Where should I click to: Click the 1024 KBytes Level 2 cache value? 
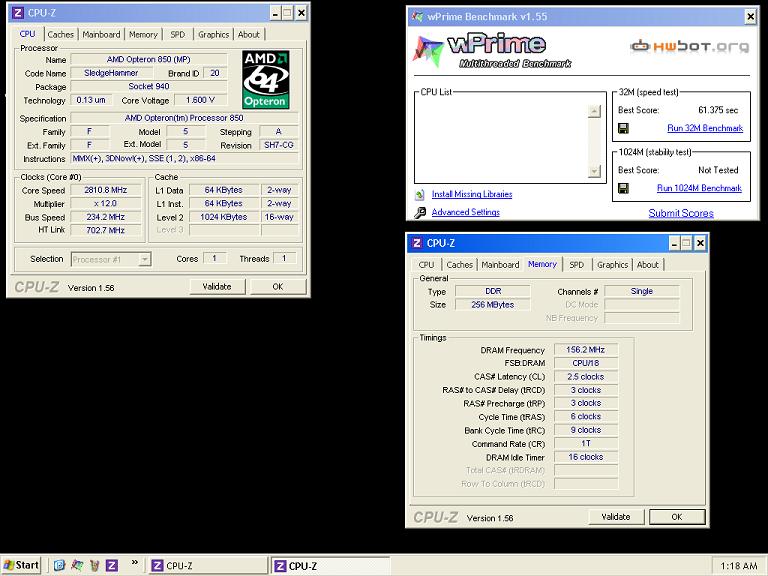point(223,217)
